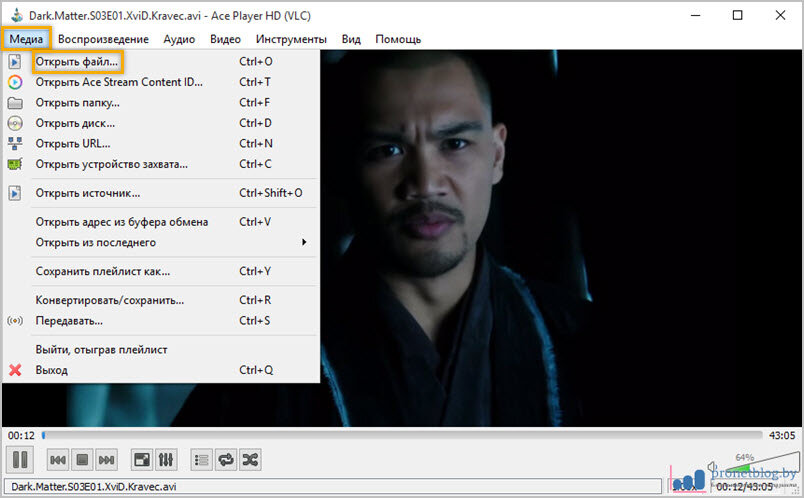Screen dimensions: 804x498
Task: Close the Ace Player window
Action: (x=780, y=15)
